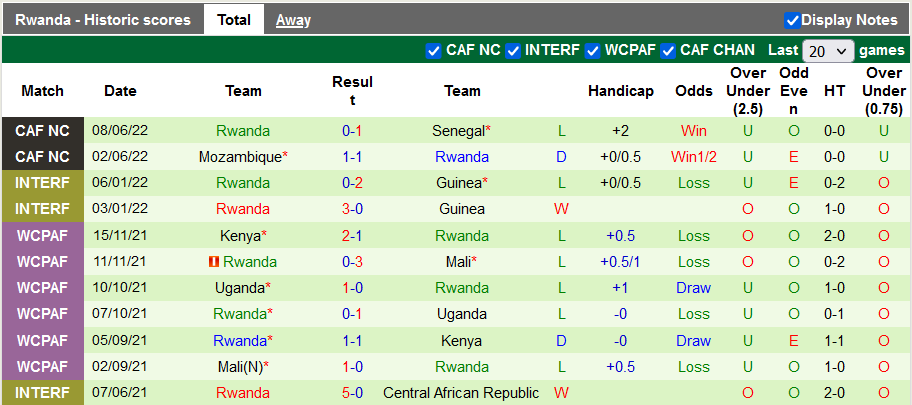Viewport: 912px width, 405px height.
Task: Uncheck the CAF NC filter checkbox
Action: 433,50
